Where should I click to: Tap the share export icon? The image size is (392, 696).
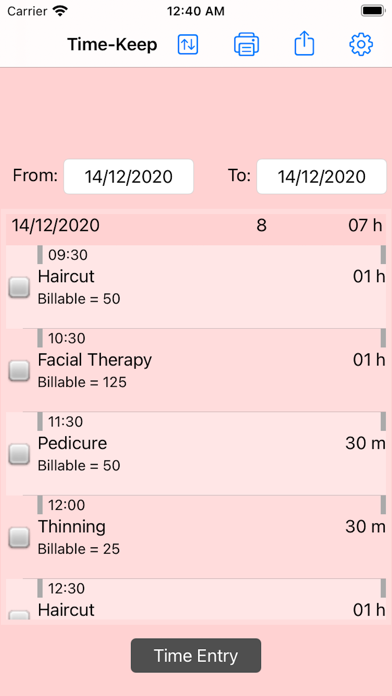304,45
